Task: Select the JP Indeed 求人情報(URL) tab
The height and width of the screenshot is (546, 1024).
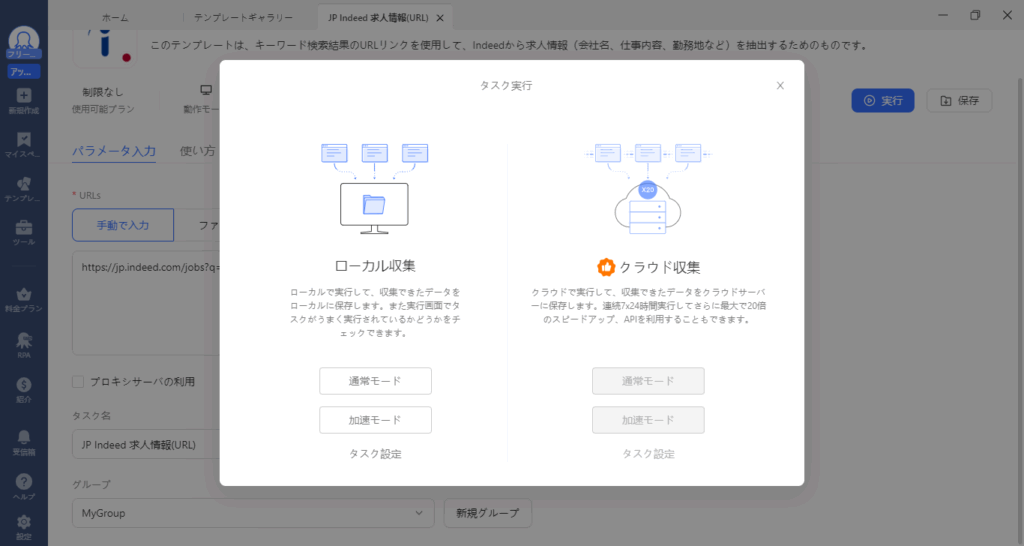Action: (378, 18)
